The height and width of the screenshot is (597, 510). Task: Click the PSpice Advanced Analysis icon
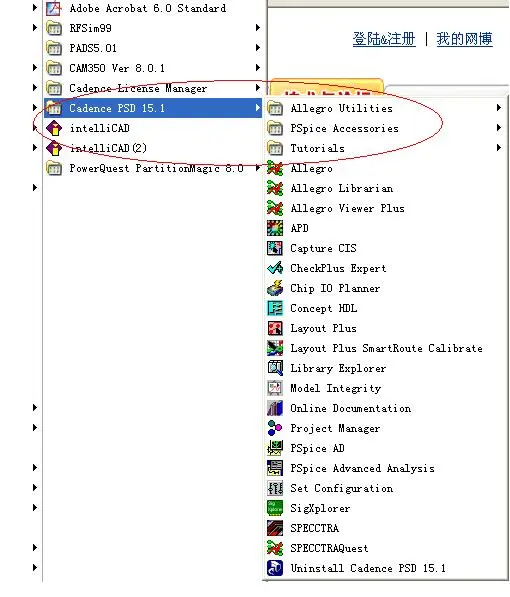[x=275, y=468]
